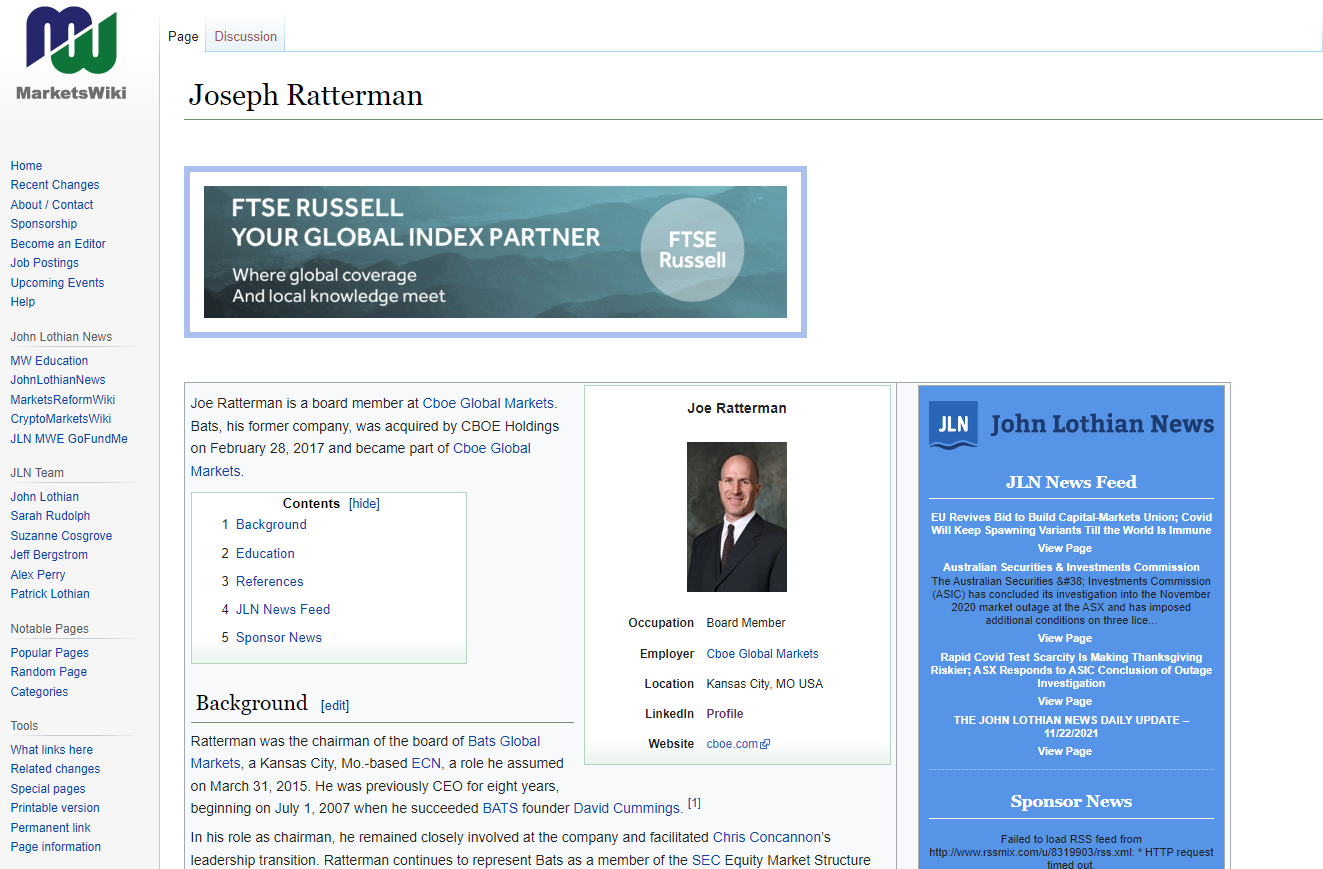Open Categories
1323x869 pixels.
point(39,692)
